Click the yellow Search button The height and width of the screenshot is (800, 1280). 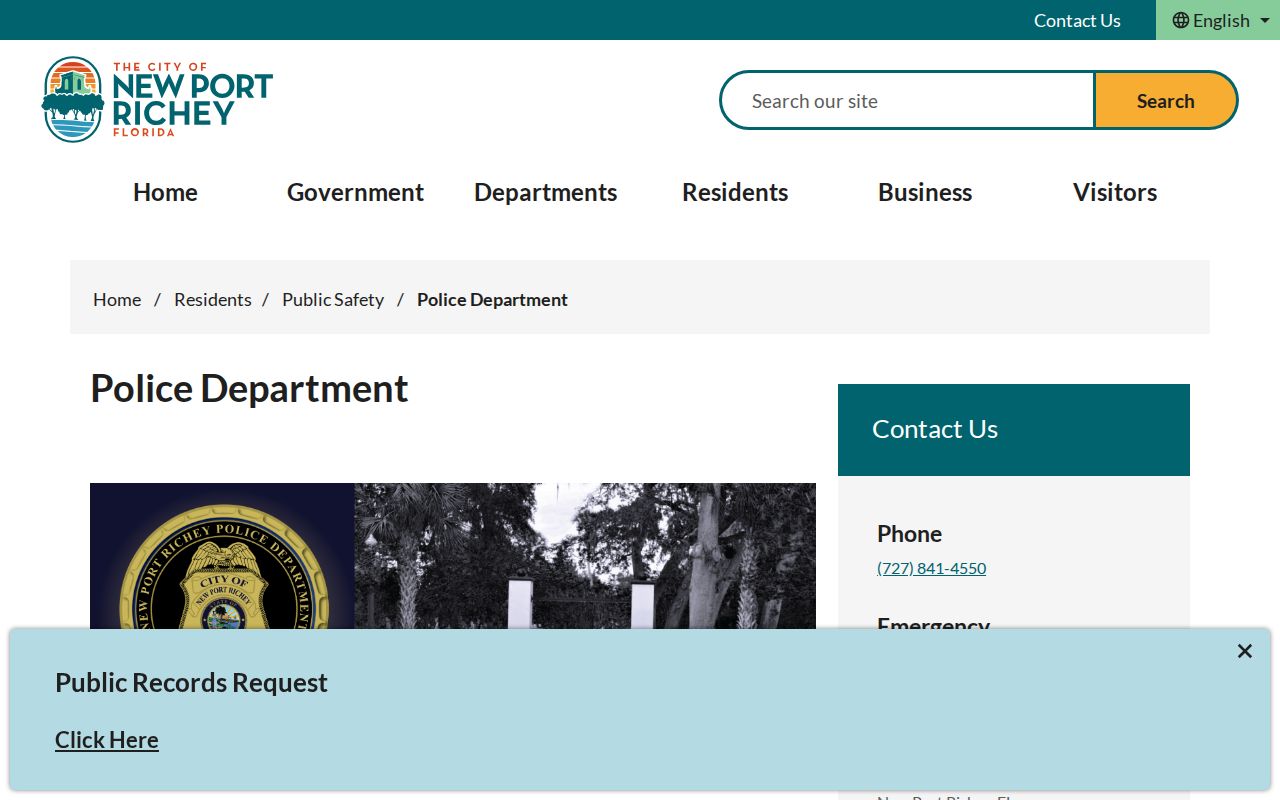[x=1165, y=100]
